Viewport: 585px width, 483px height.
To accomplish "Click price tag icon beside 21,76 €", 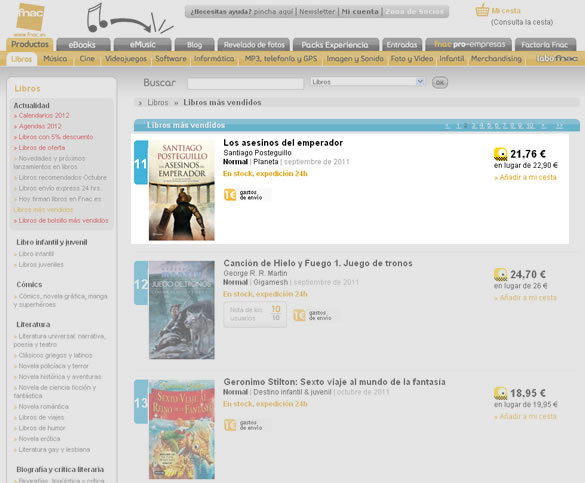I will click(x=501, y=154).
